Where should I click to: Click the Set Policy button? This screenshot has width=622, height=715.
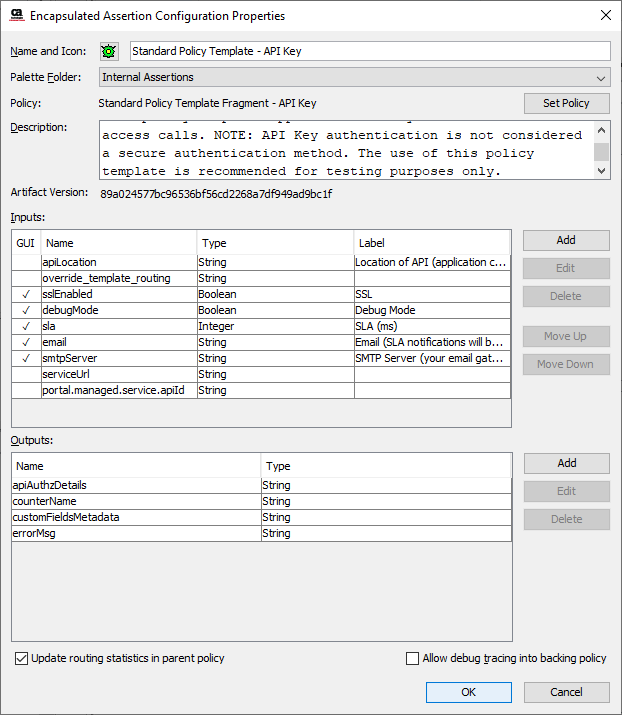(566, 103)
